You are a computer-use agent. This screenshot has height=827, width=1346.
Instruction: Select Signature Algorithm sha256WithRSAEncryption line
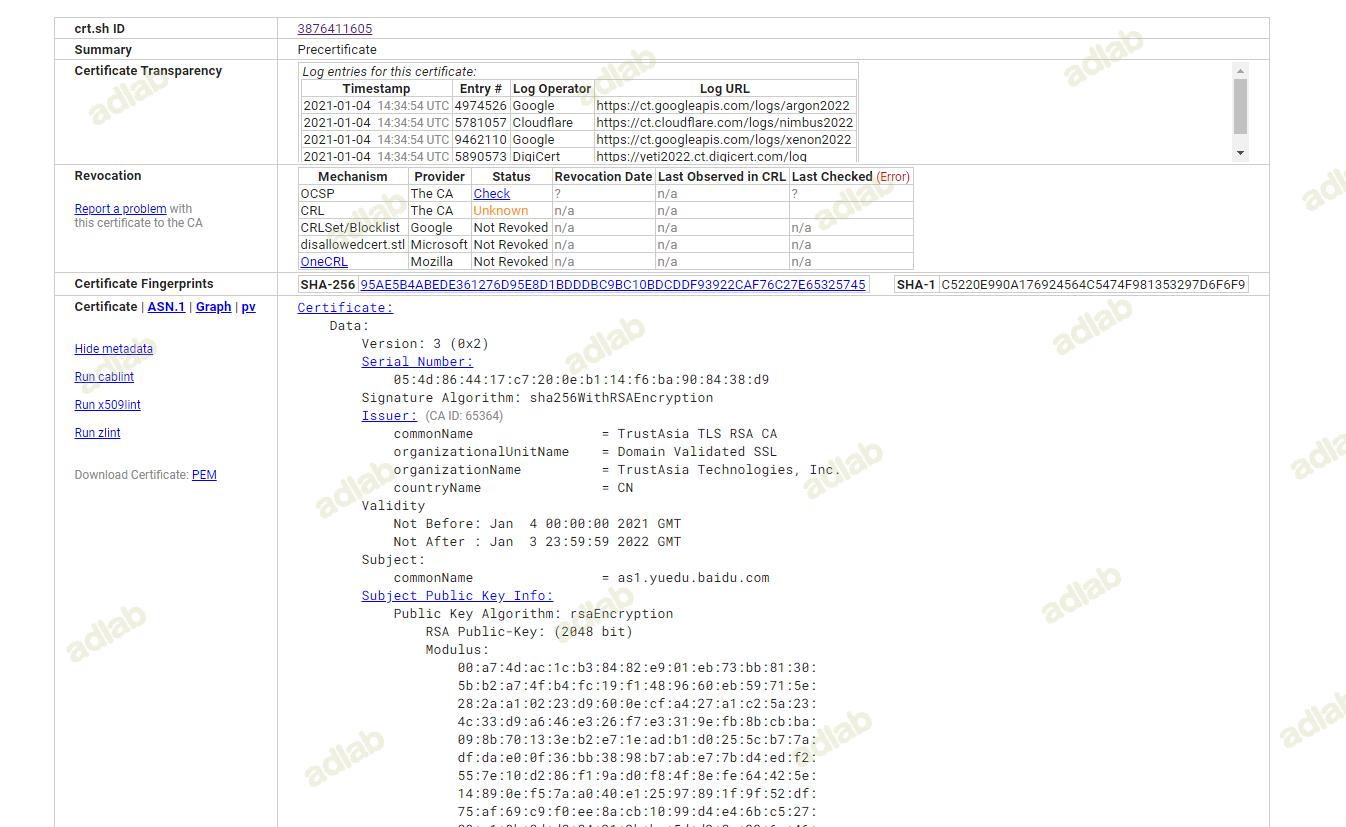point(537,398)
